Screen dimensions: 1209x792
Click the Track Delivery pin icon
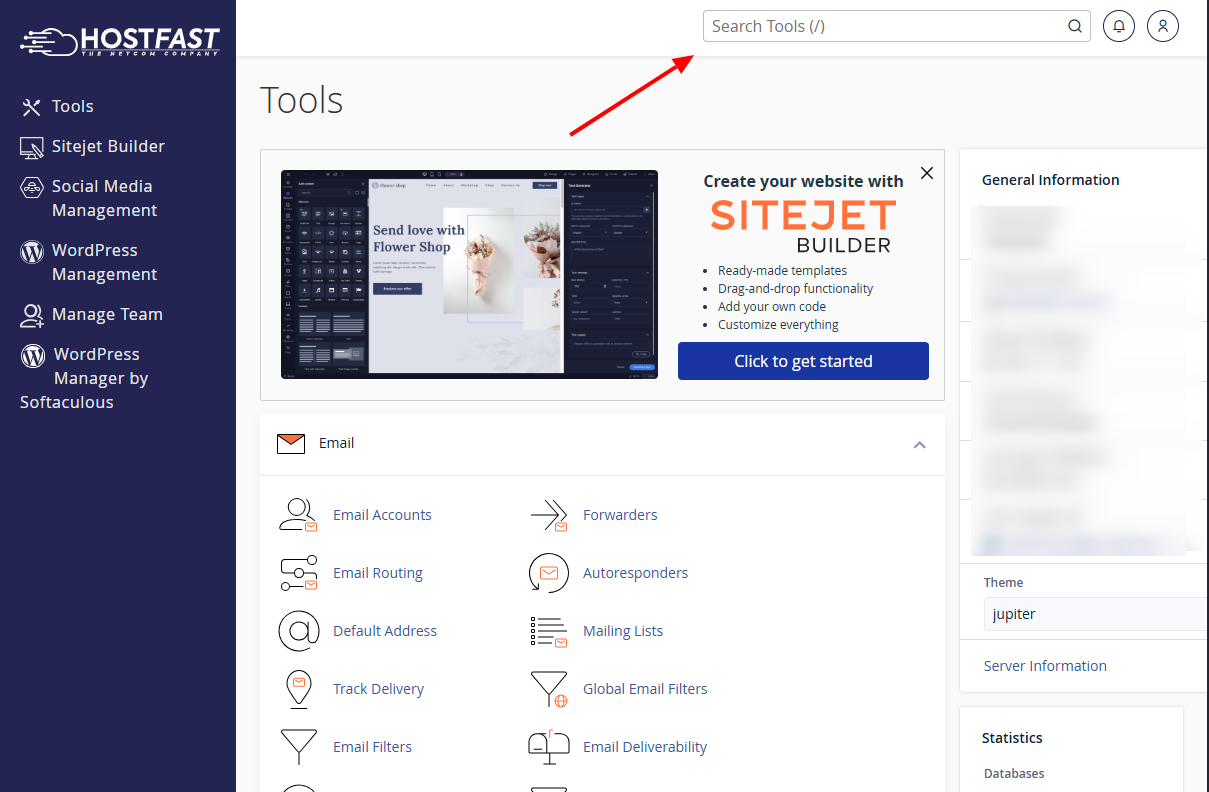(298, 689)
